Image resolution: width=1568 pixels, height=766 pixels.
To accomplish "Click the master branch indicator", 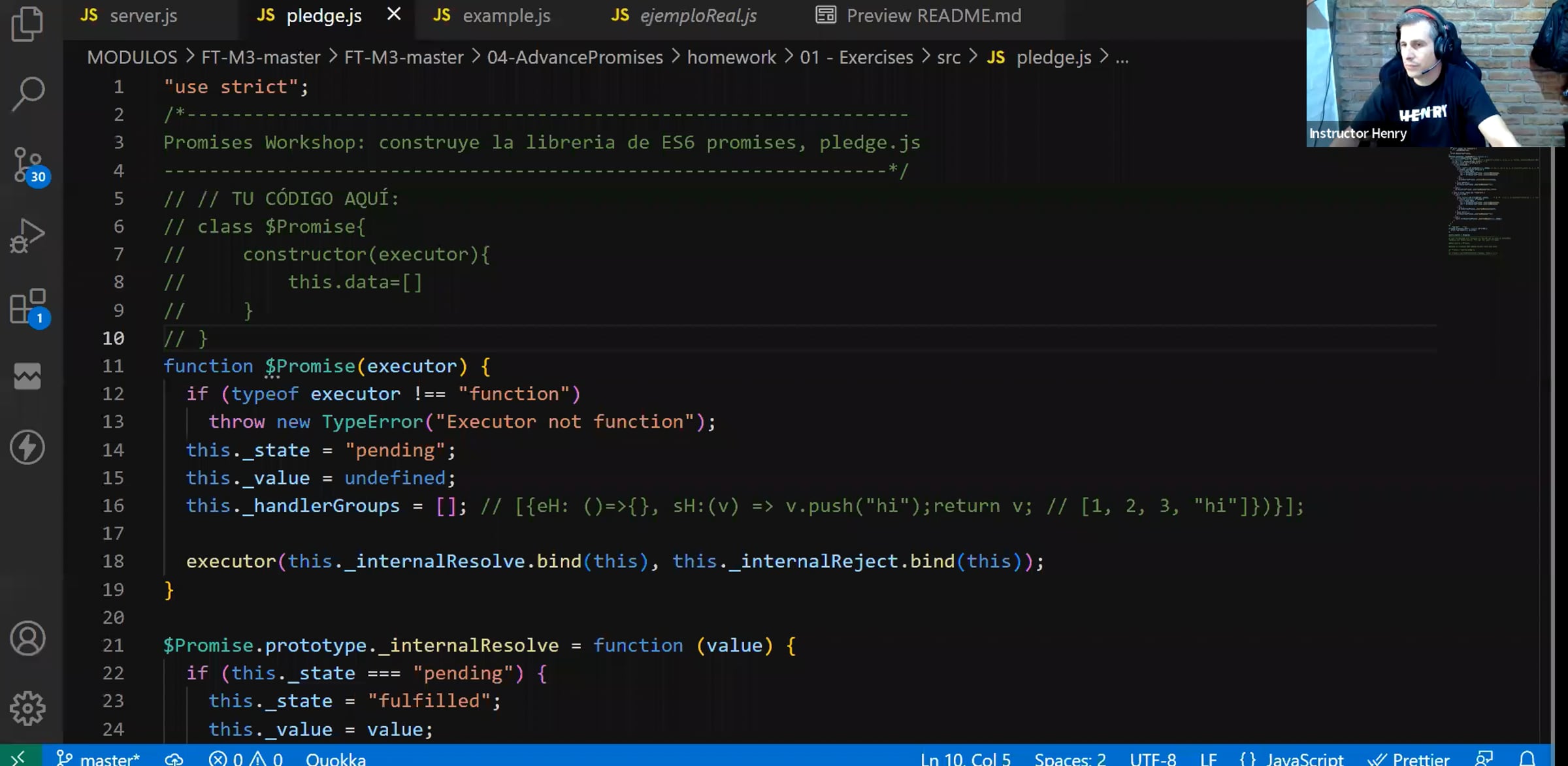I will click(x=99, y=759).
